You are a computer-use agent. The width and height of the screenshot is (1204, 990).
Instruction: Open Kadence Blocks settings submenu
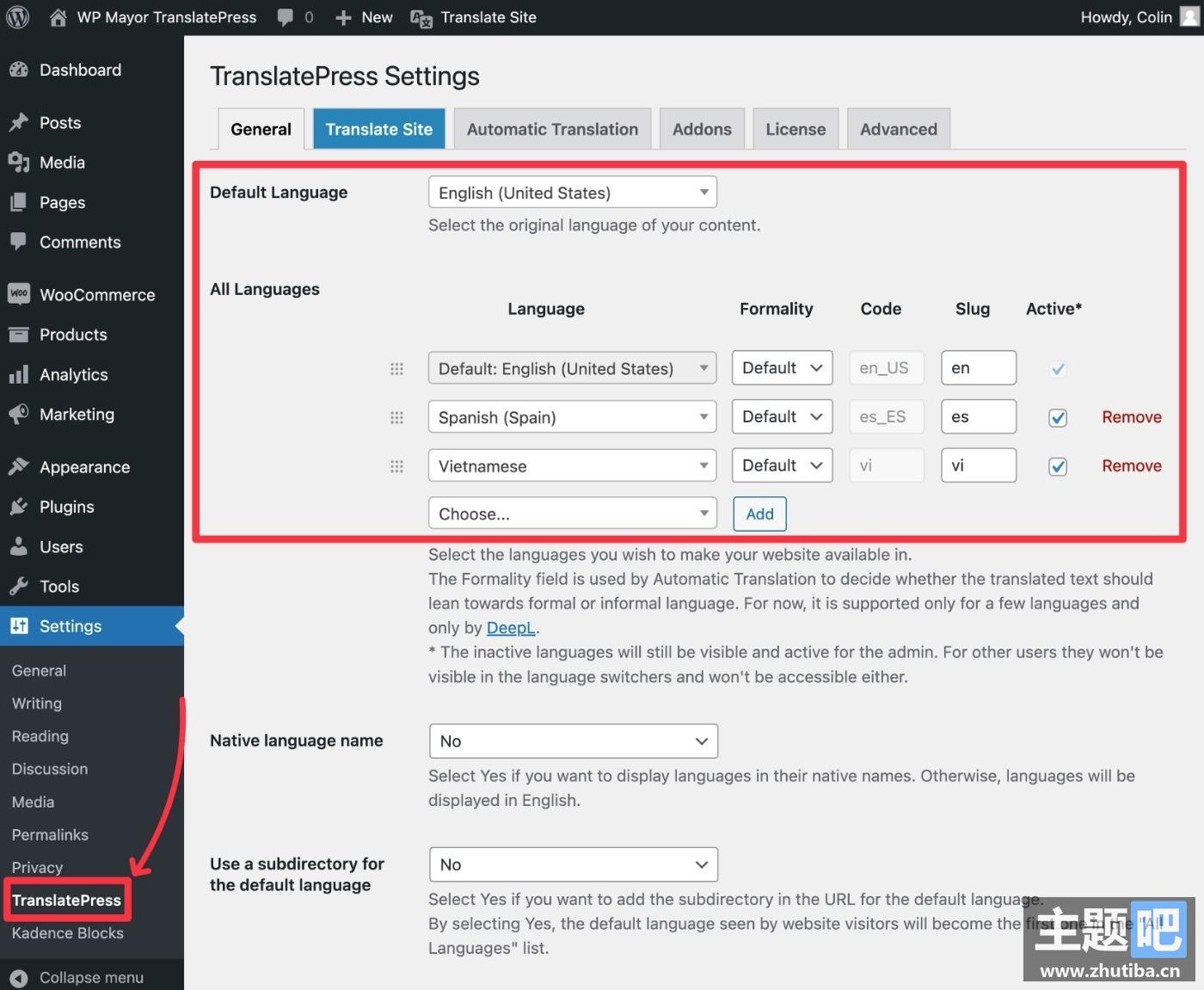tap(68, 933)
